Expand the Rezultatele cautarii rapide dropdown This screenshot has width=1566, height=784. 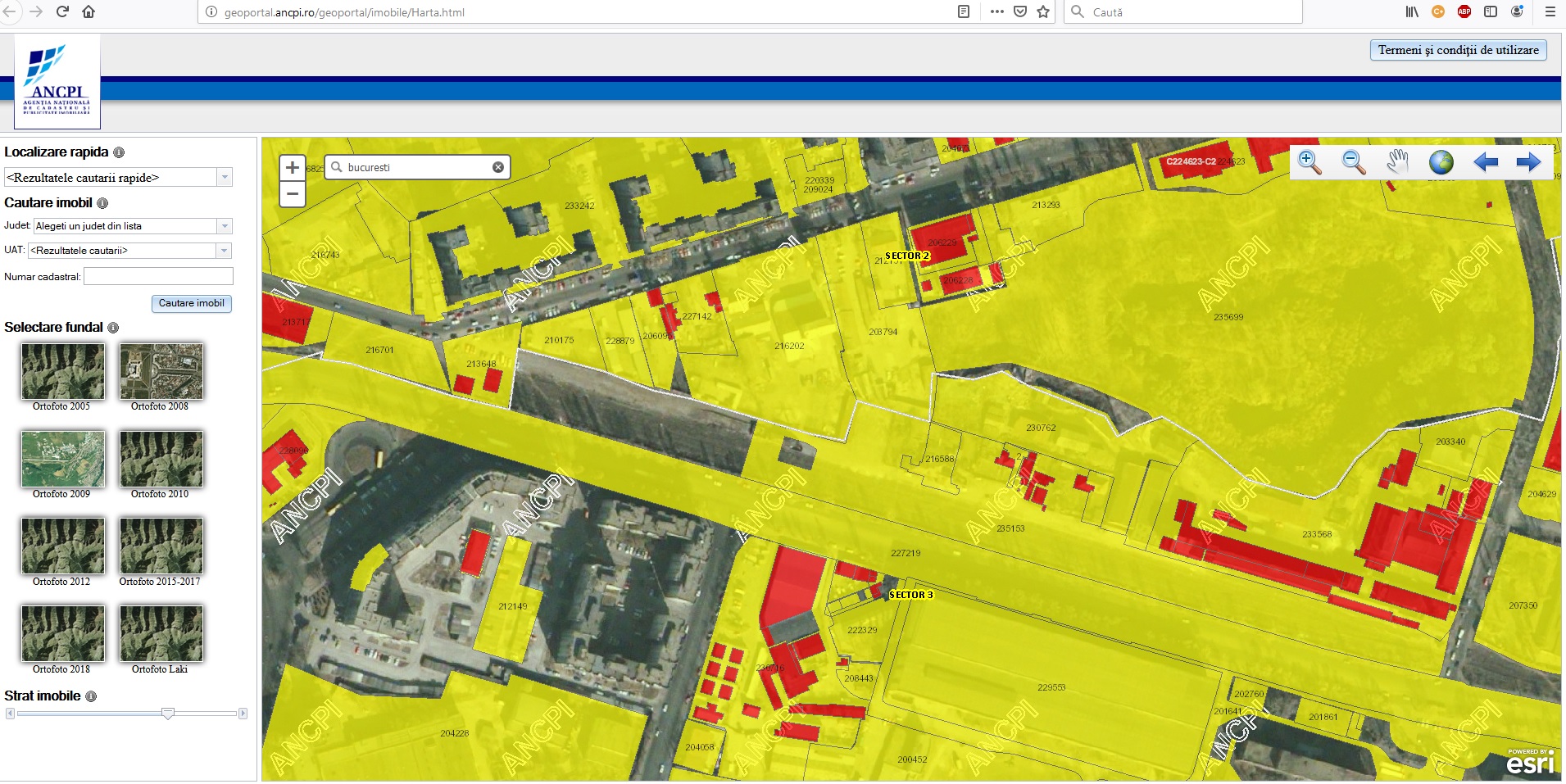[x=225, y=178]
